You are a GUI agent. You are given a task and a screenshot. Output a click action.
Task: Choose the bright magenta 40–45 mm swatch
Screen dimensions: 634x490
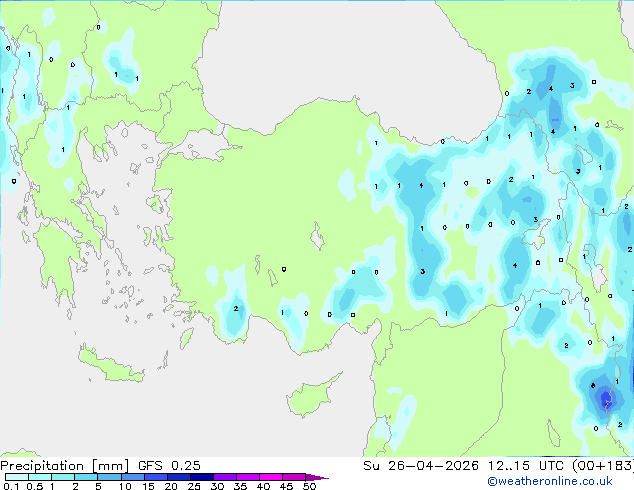(x=271, y=477)
